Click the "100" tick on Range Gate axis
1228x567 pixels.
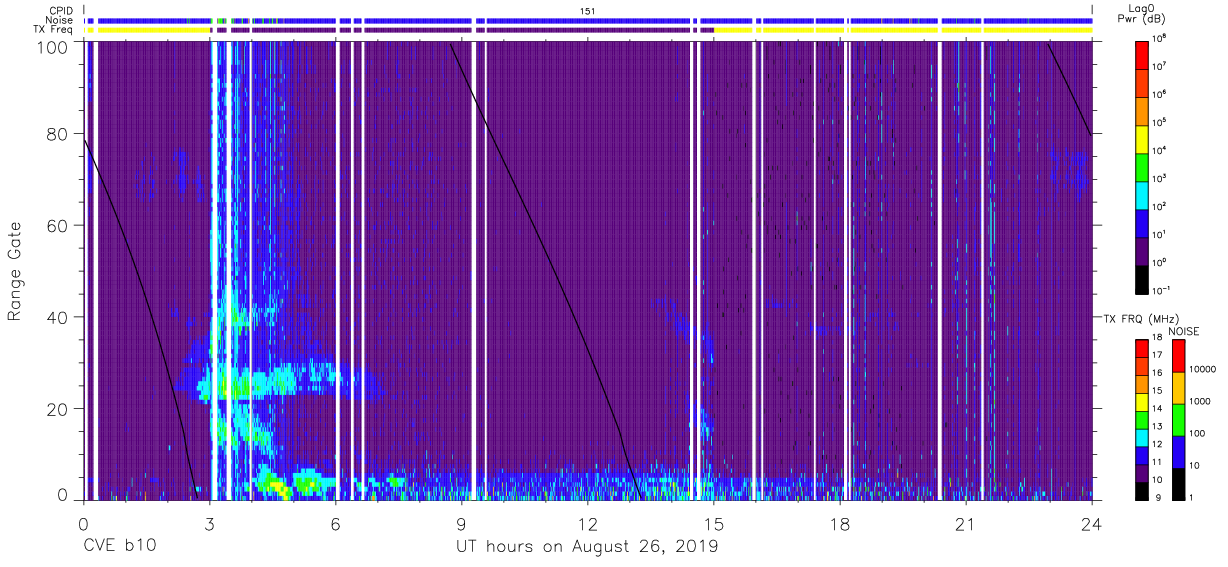coord(52,46)
